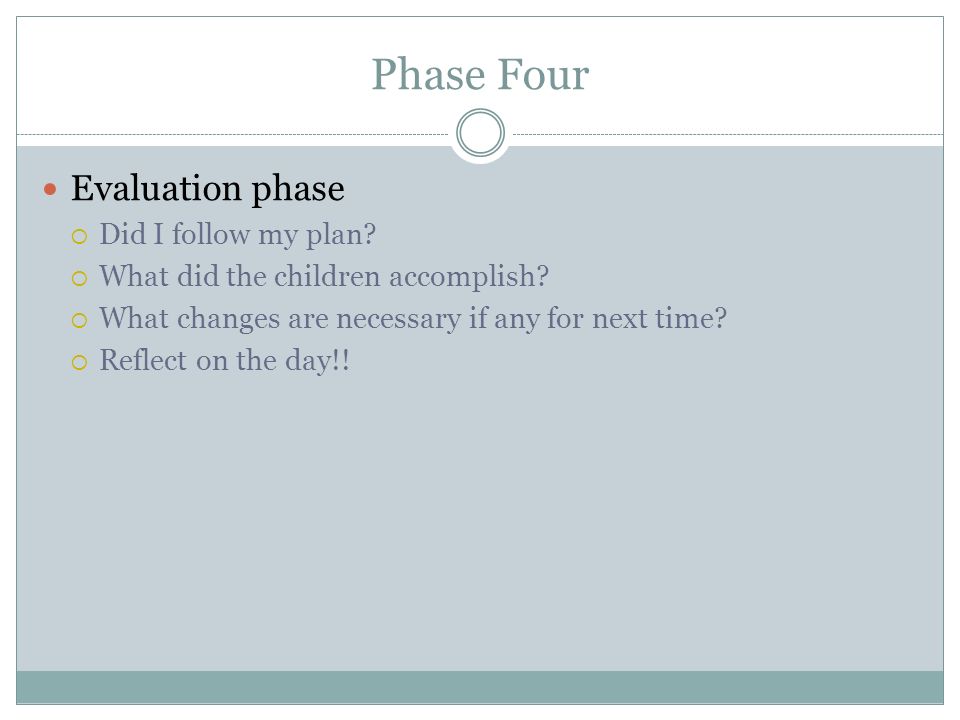Click the word "accomplish?" in the second sub-bullet
This screenshot has height=720, width=960.
pos(469,277)
